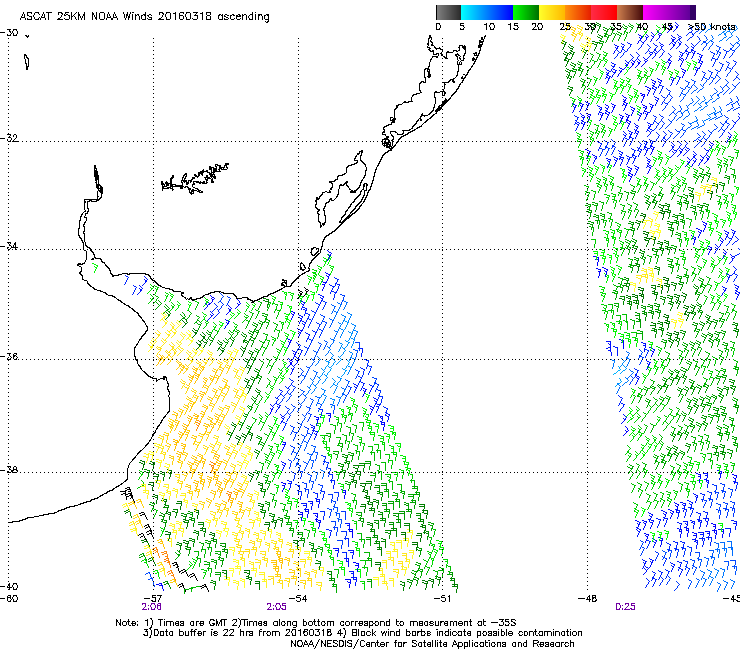Click the '-51' longitude axis label
Screen dimensions: 740x650
[x=442, y=599]
